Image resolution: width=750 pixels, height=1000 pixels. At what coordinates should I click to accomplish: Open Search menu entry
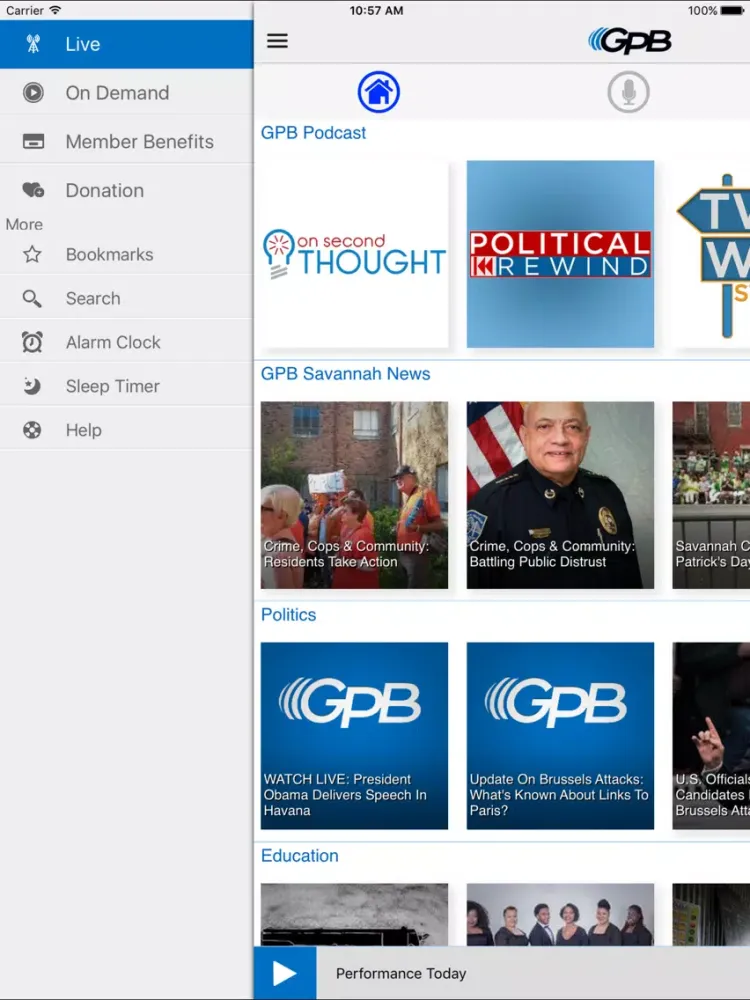(126, 298)
